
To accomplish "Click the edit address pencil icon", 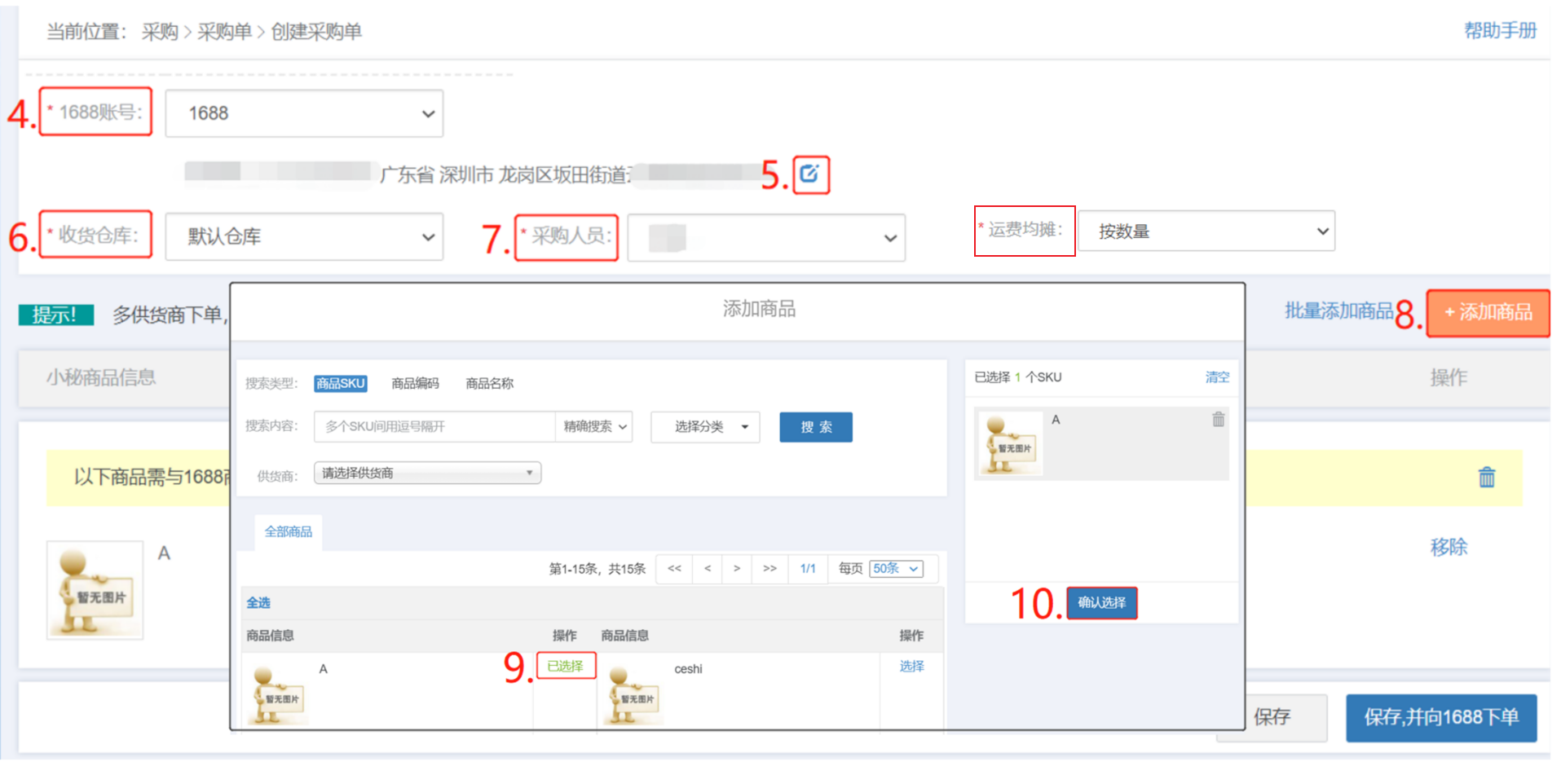I will coord(809,174).
